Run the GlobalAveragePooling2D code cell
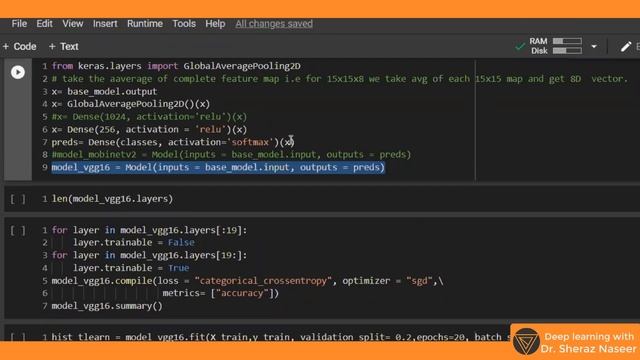This screenshot has height=360, width=640. 18,72
